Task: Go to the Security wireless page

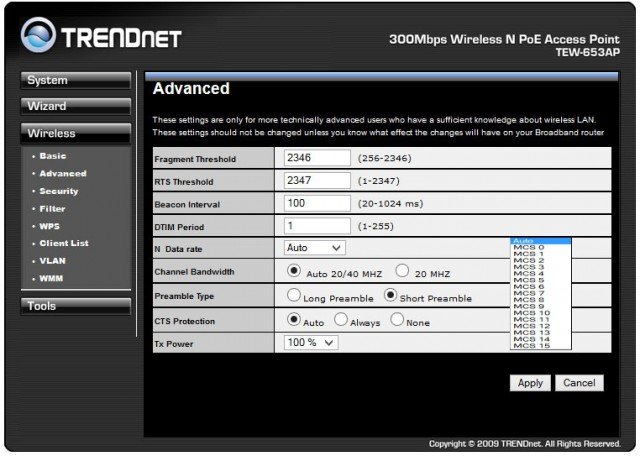Action: [x=58, y=191]
